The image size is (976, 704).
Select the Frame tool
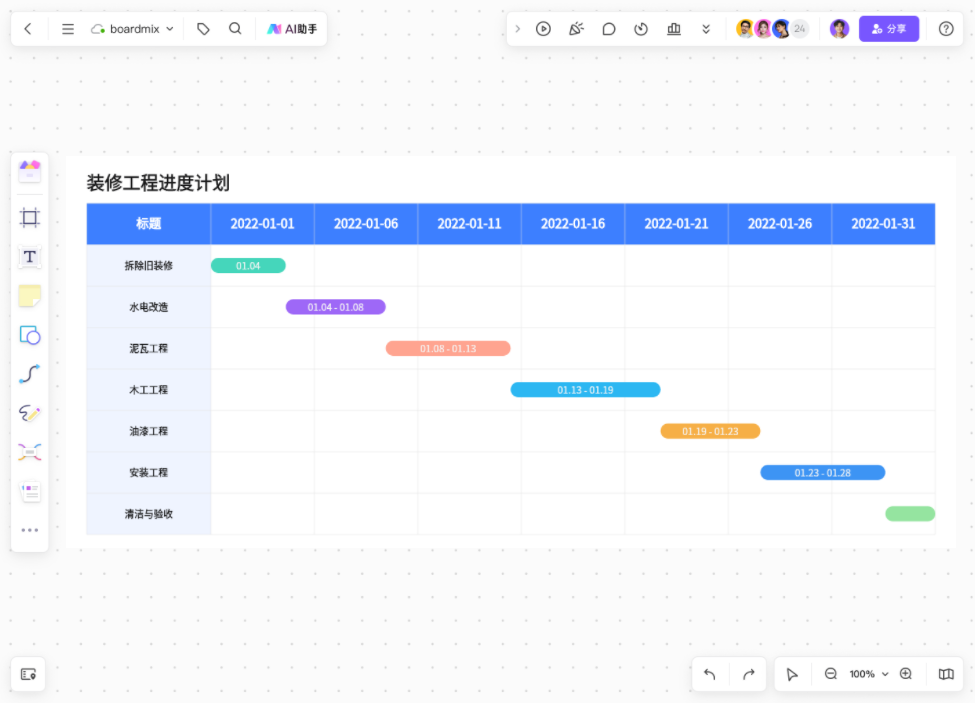(30, 217)
